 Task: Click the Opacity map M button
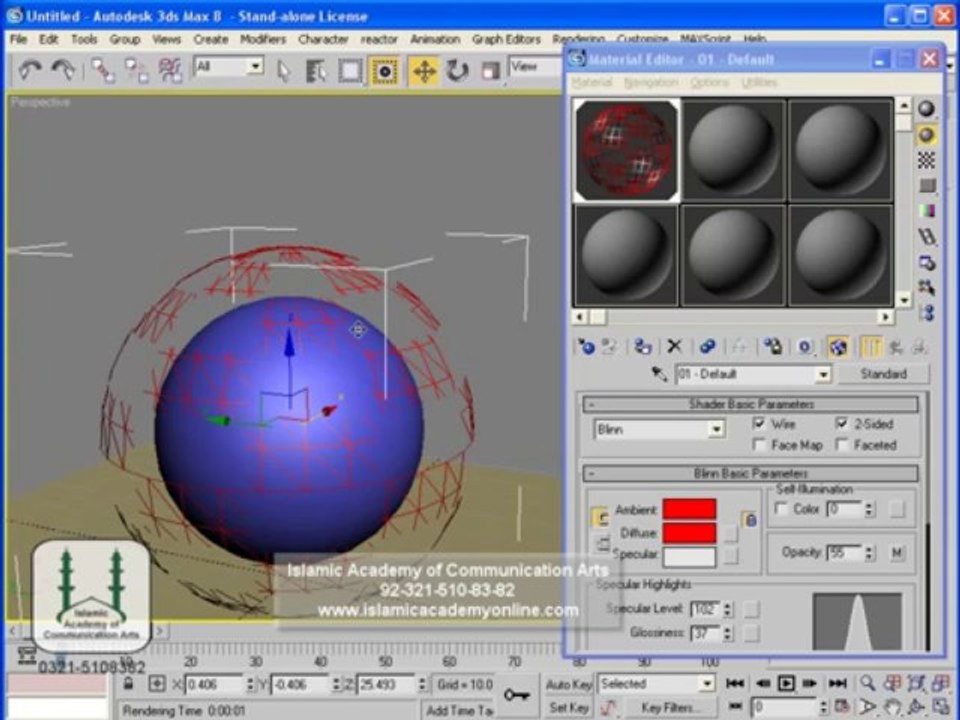pyautogui.click(x=896, y=553)
